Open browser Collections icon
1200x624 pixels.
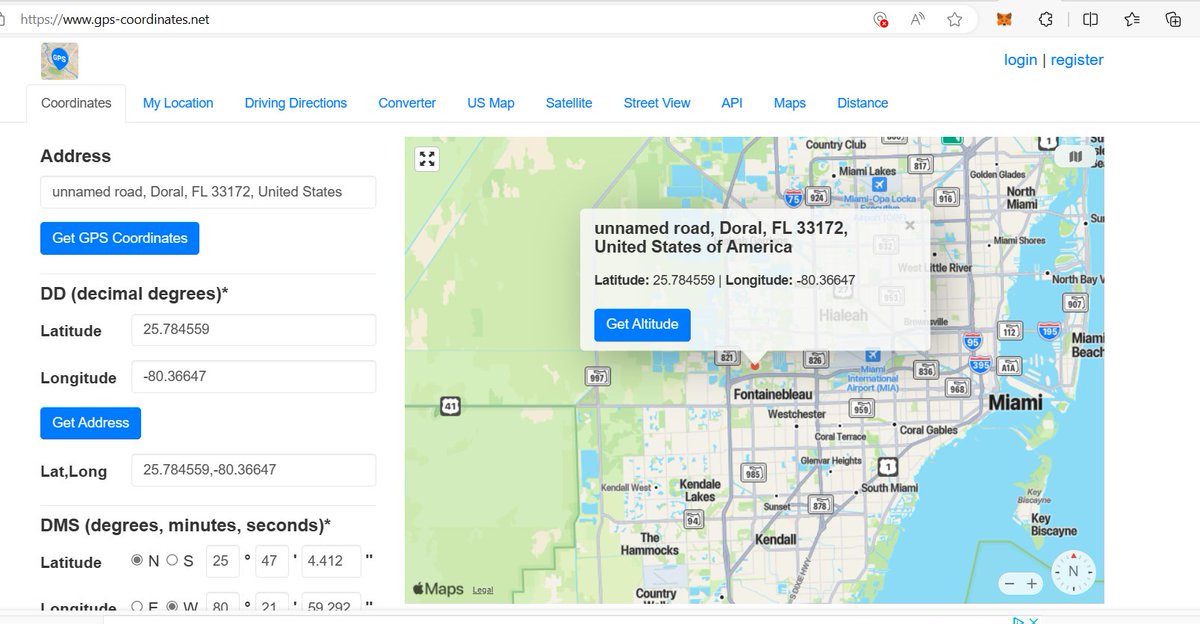coord(1174,19)
